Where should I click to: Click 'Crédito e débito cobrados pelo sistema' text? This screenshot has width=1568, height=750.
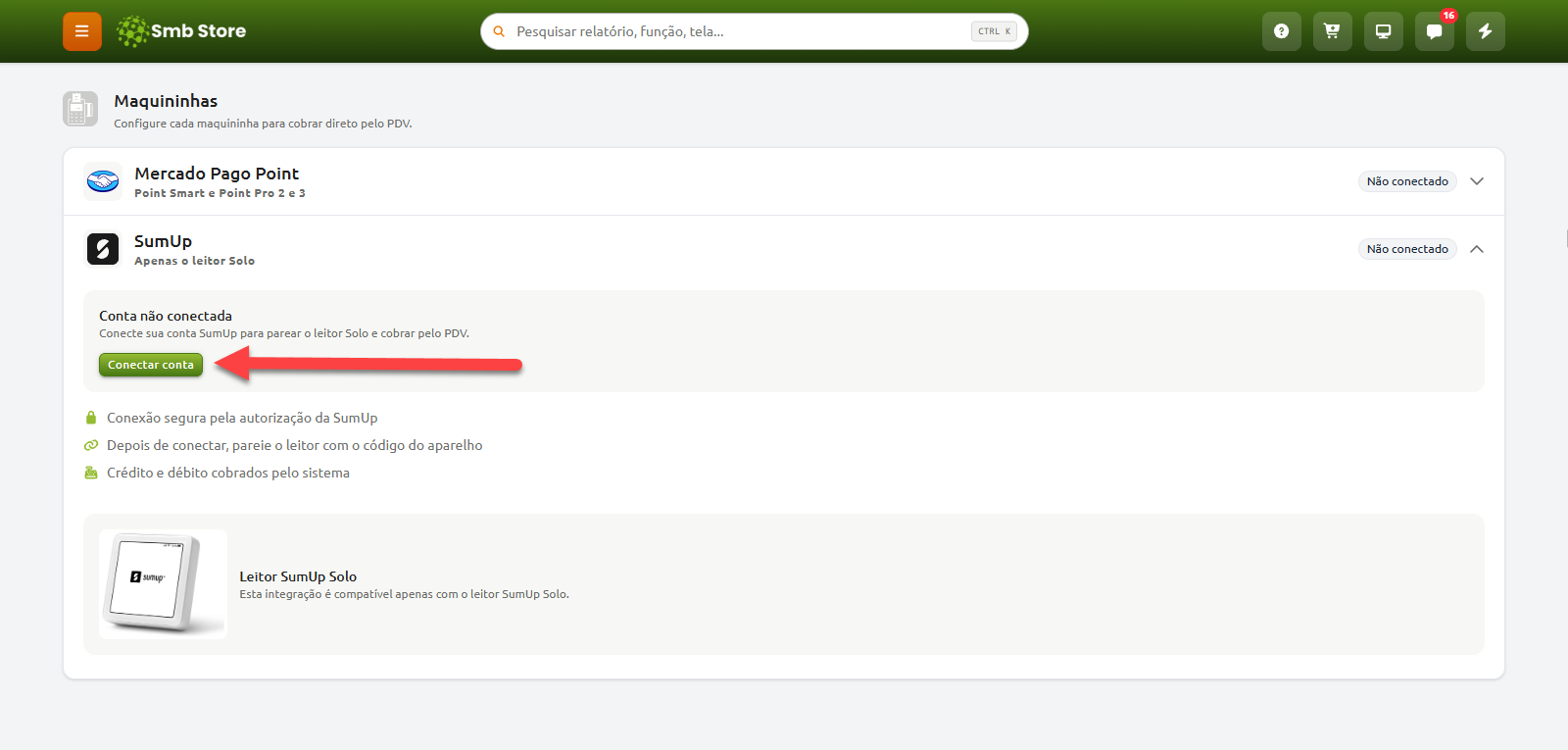(228, 473)
